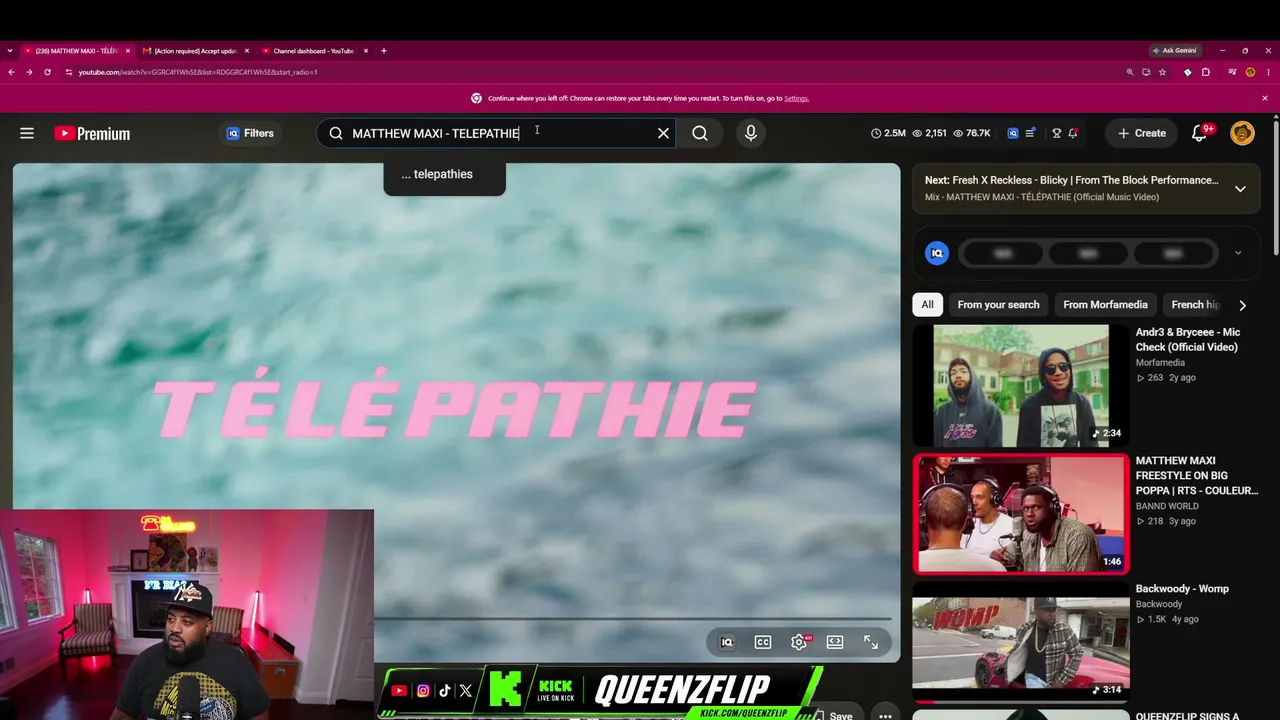Image resolution: width=1280 pixels, height=720 pixels.
Task: Open 'MATTHEW MAXI FREESTYLE ON BIG POPPA' title
Action: [x=1196, y=476]
